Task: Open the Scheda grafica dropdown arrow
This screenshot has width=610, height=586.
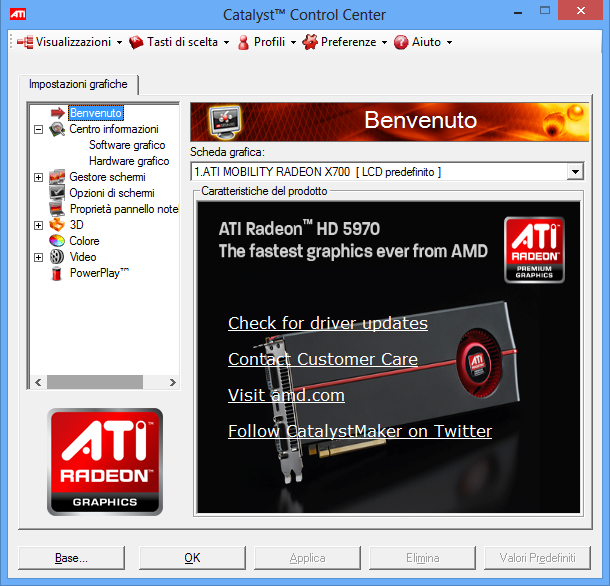Action: [x=575, y=172]
